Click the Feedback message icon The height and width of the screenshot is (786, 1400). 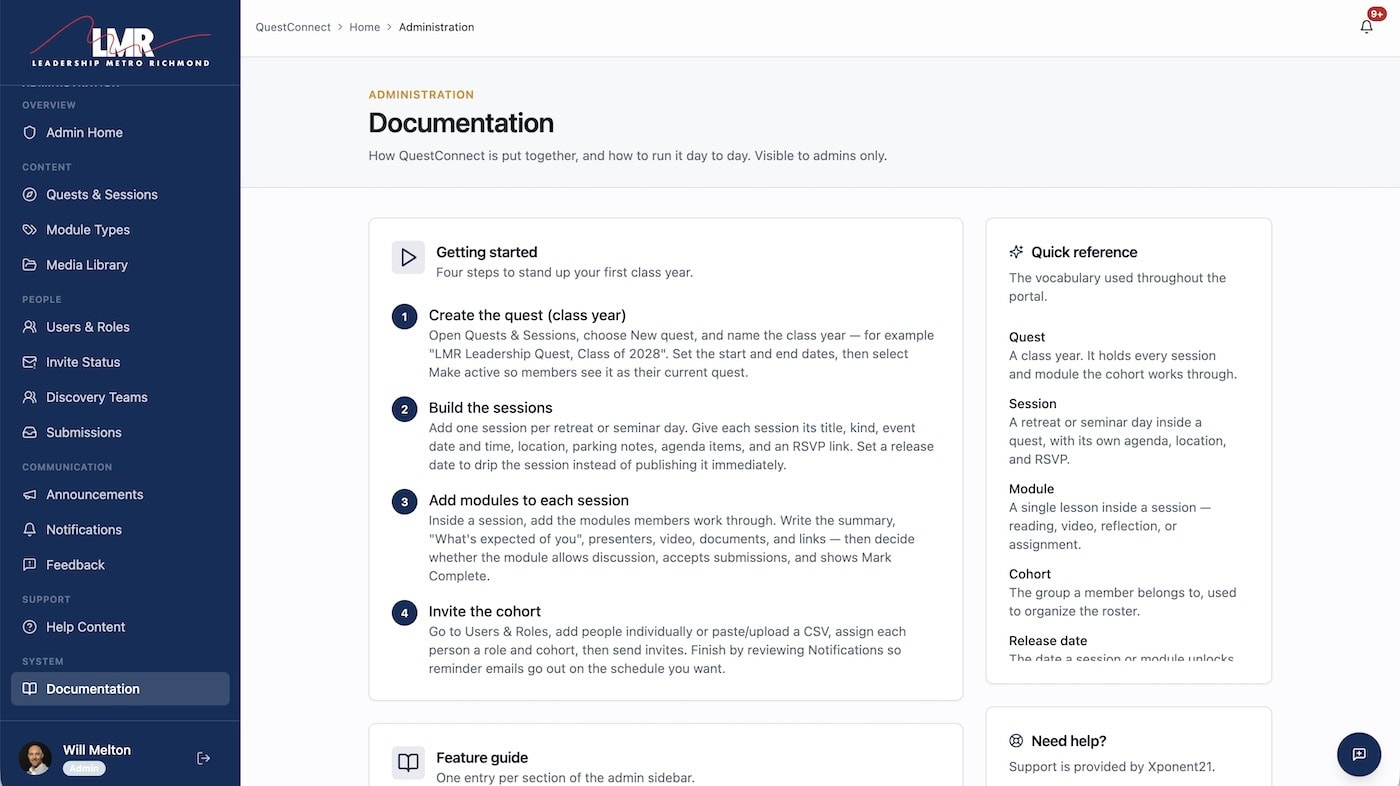30,565
